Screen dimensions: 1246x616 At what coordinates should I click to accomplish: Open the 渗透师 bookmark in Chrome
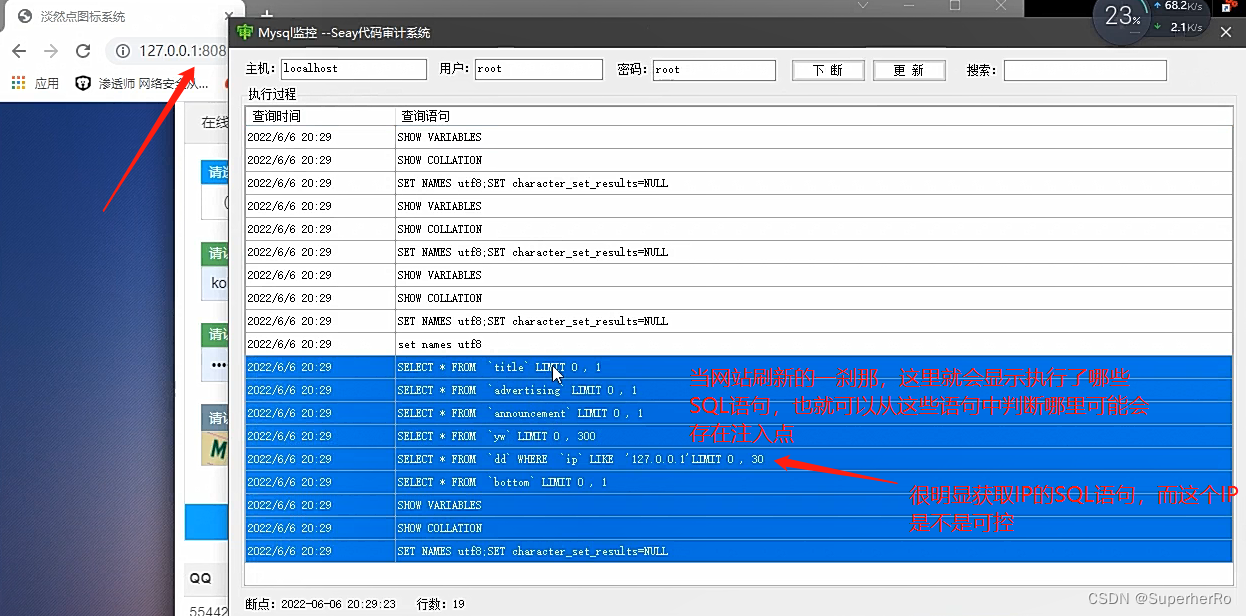point(142,84)
